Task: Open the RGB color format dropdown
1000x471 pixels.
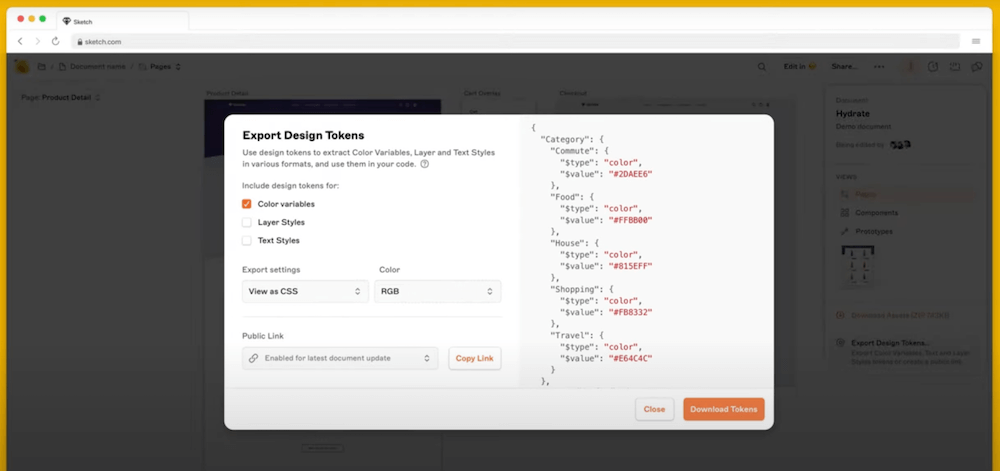Action: tap(437, 291)
